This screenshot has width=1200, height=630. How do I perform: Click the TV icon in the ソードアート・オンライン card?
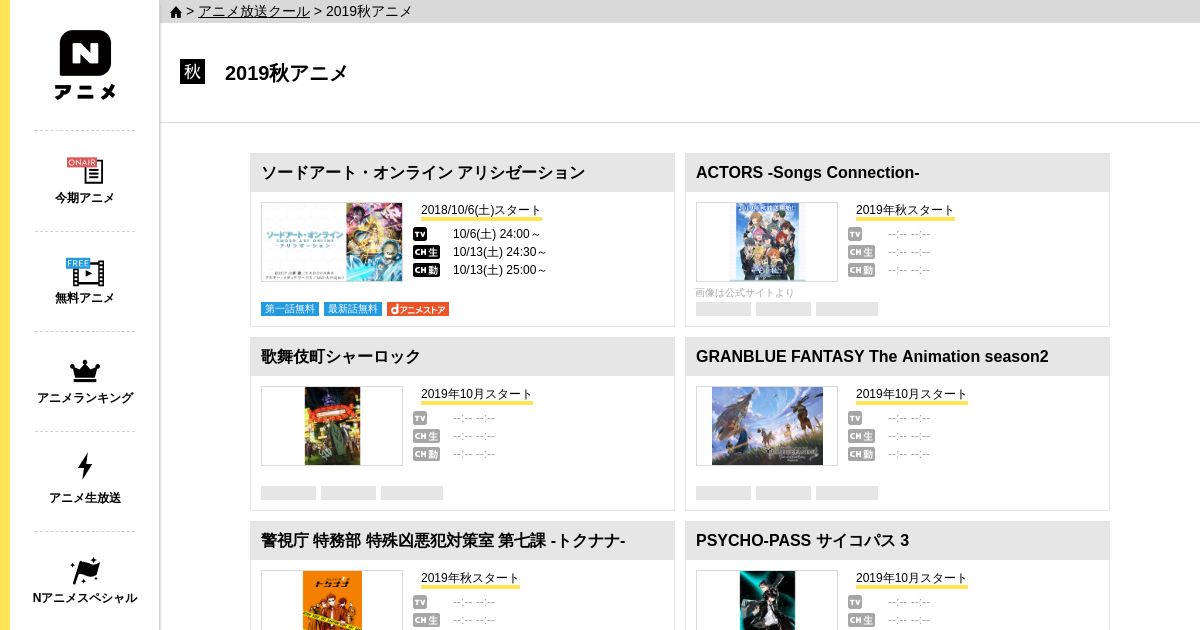(420, 234)
